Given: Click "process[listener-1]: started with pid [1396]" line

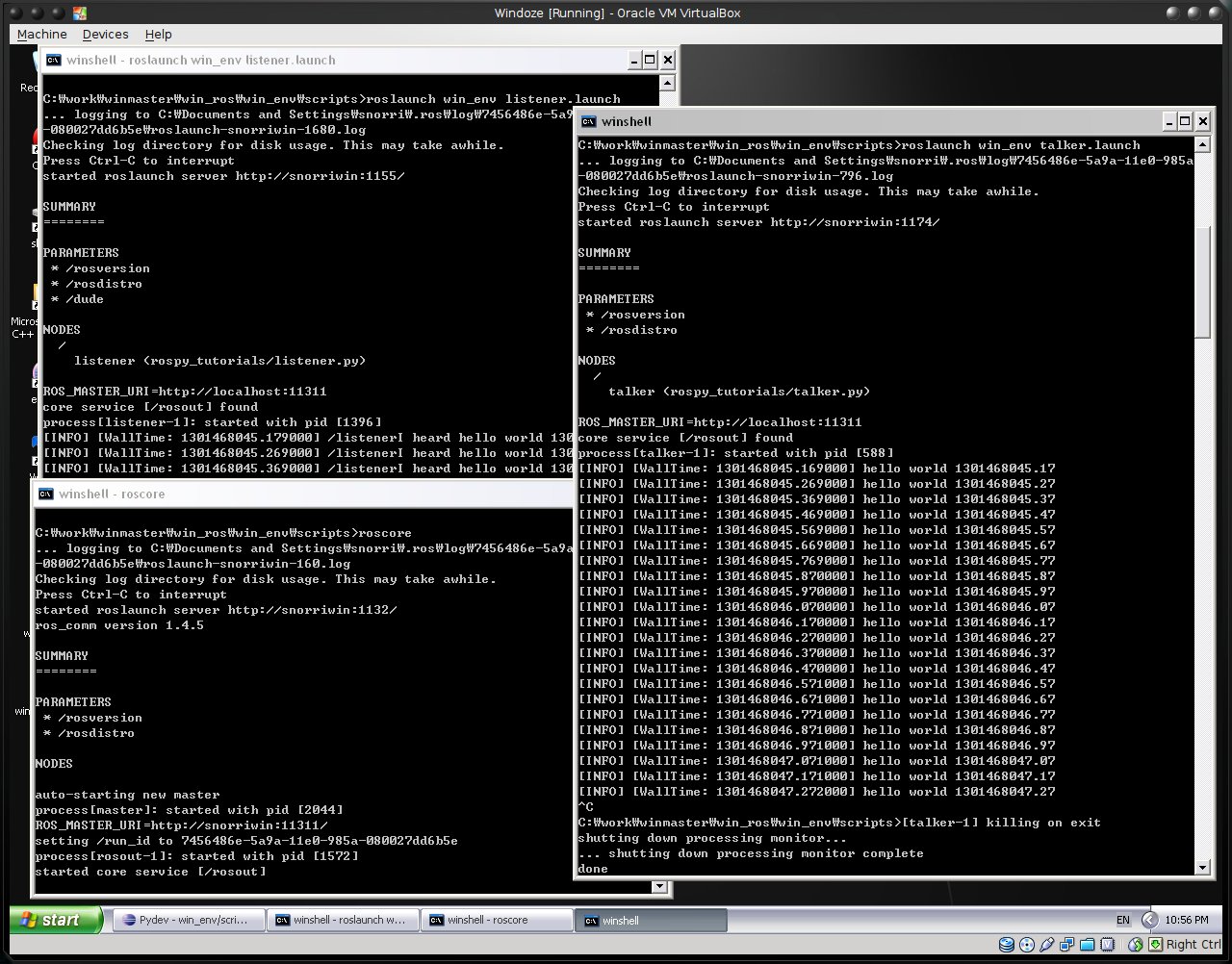Looking at the screenshot, I should pyautogui.click(x=212, y=422).
